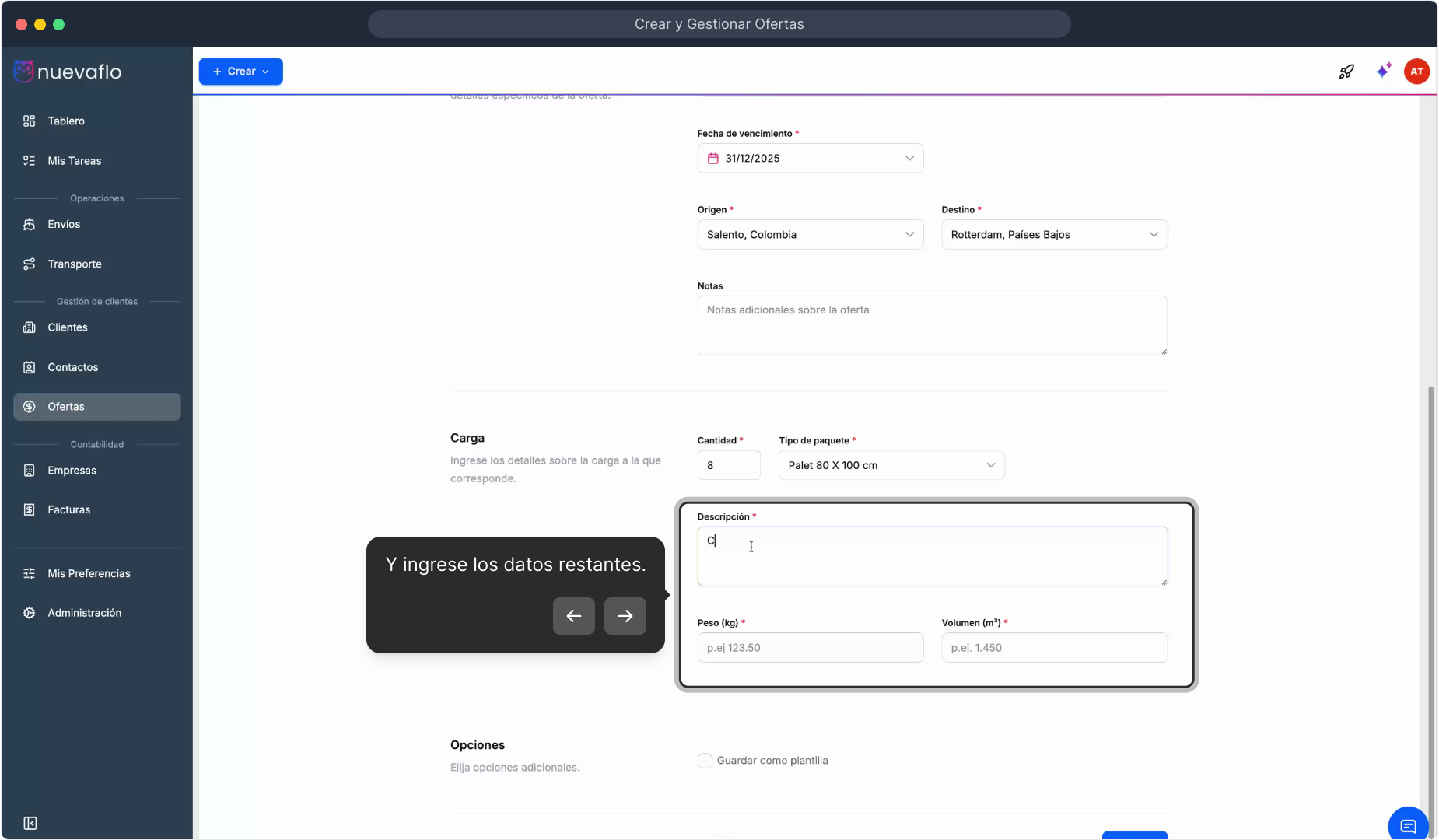Select Clientes from the sidebar
1439x840 pixels.
[68, 327]
